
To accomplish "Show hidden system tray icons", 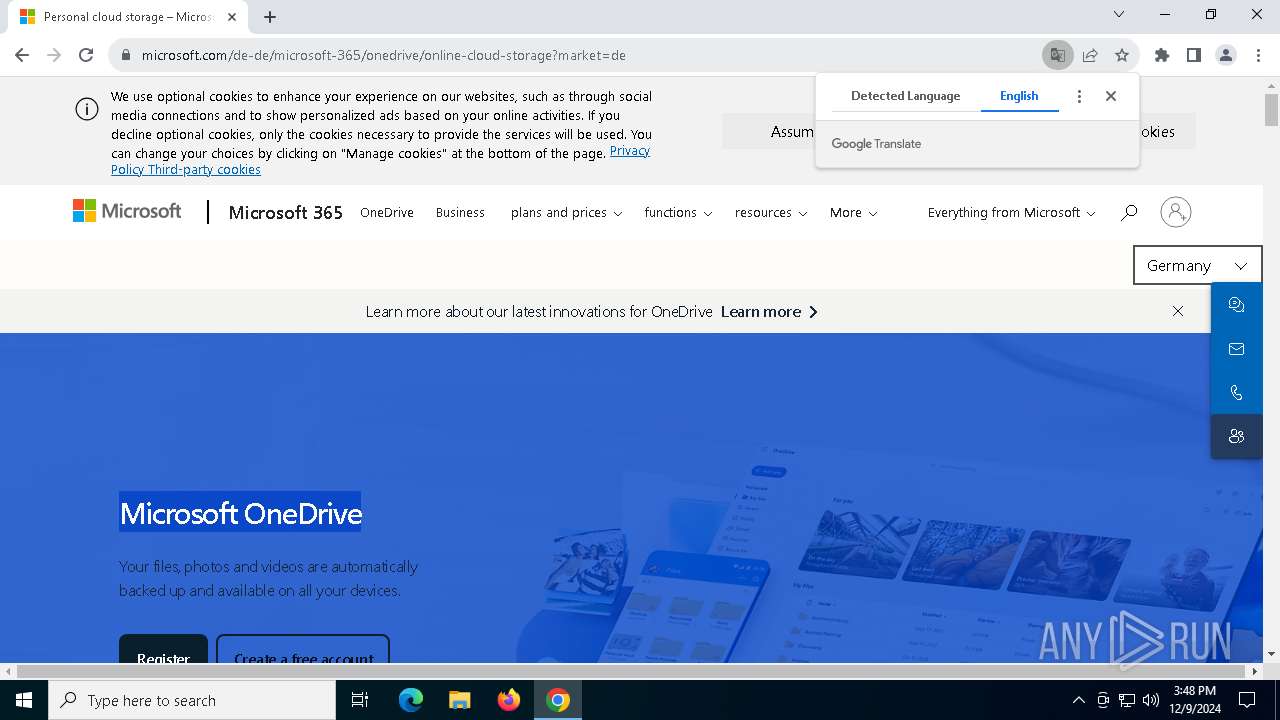I will click(1078, 700).
